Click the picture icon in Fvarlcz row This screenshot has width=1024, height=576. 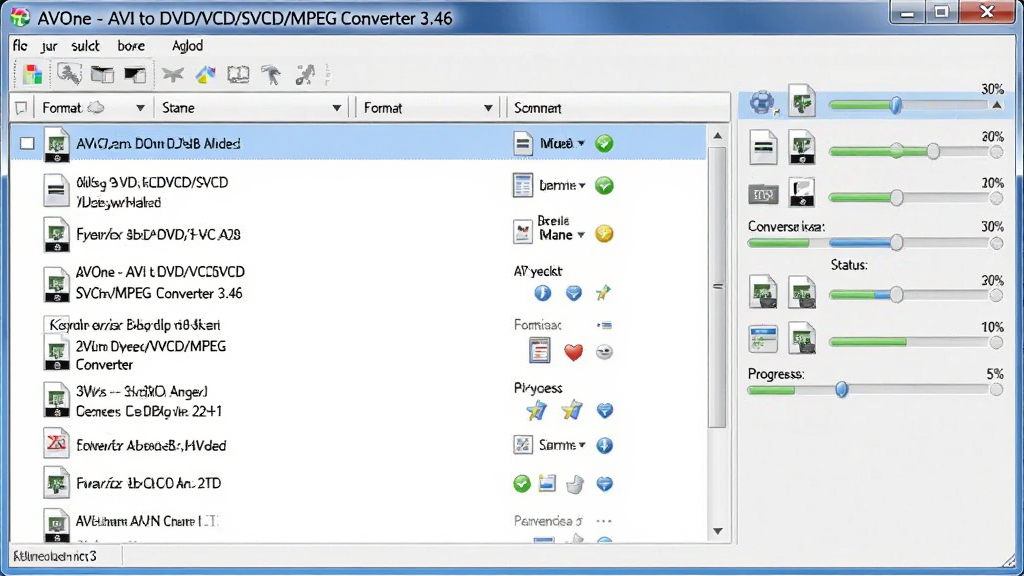pos(547,483)
